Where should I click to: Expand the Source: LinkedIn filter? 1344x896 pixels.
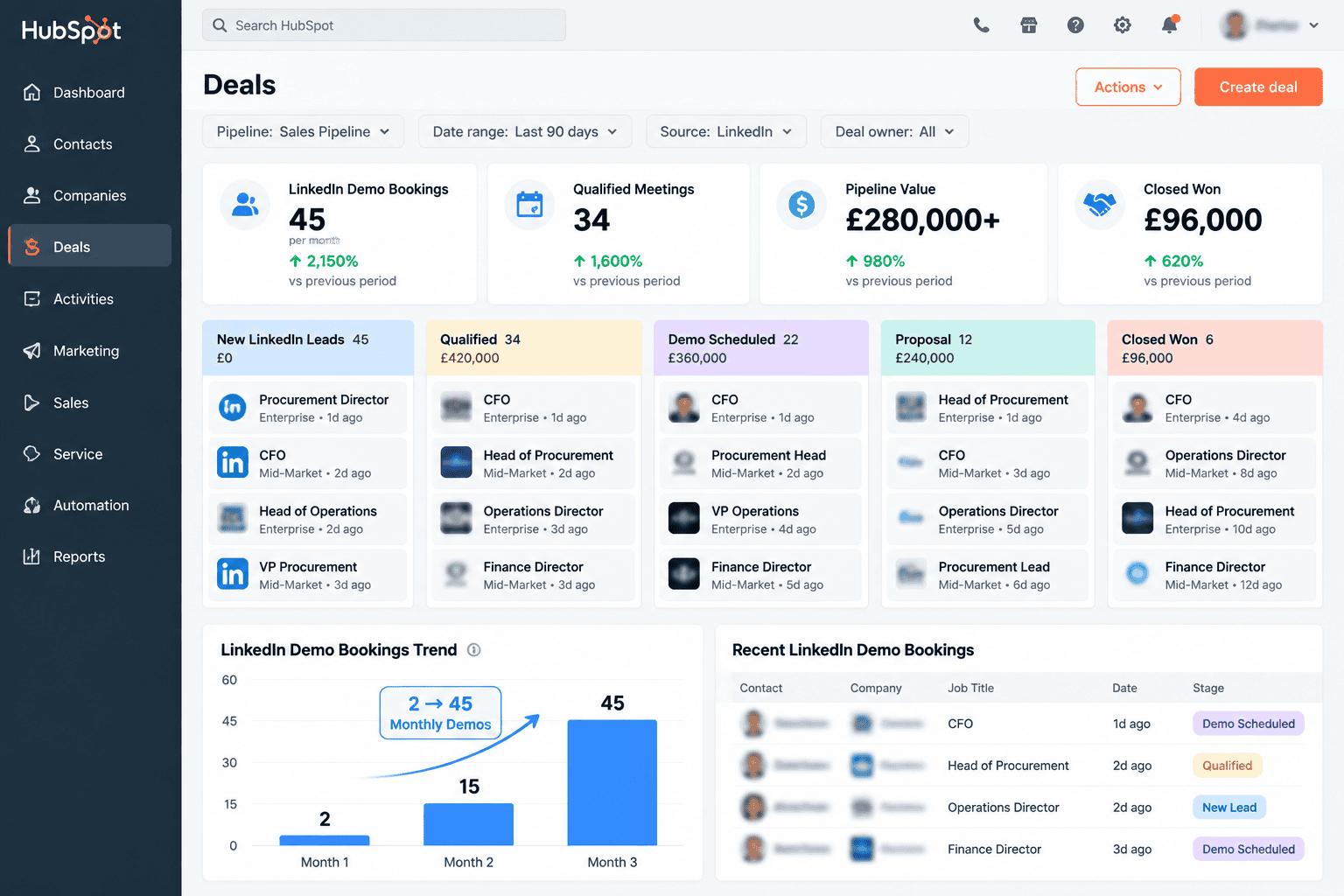point(726,131)
